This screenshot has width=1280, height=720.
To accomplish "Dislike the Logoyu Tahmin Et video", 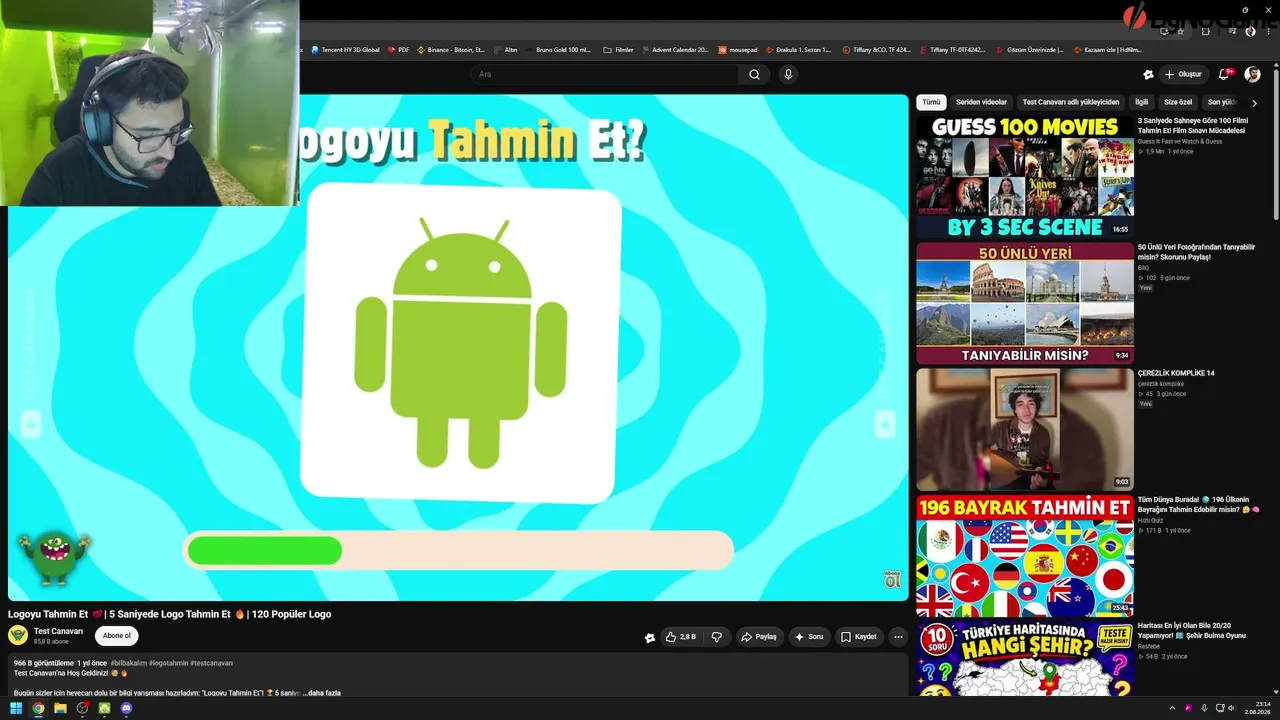I will coord(716,637).
